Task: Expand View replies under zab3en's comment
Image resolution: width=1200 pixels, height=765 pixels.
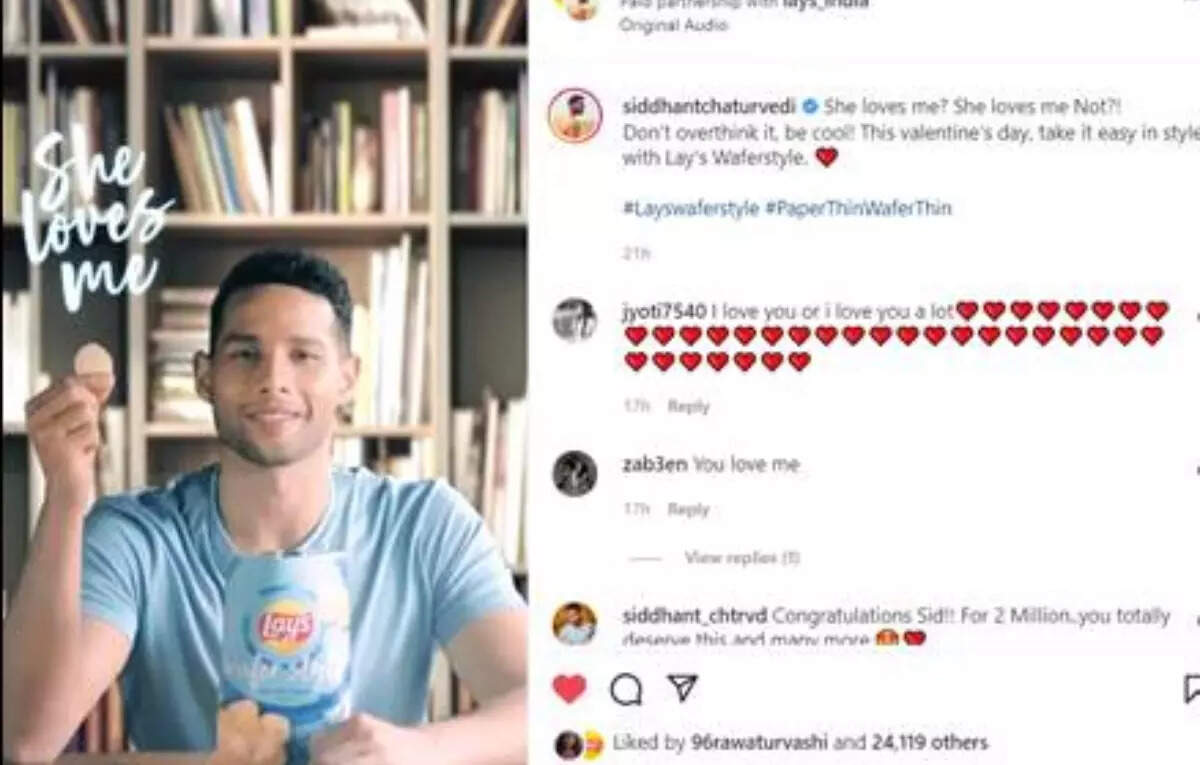Action: (741, 558)
